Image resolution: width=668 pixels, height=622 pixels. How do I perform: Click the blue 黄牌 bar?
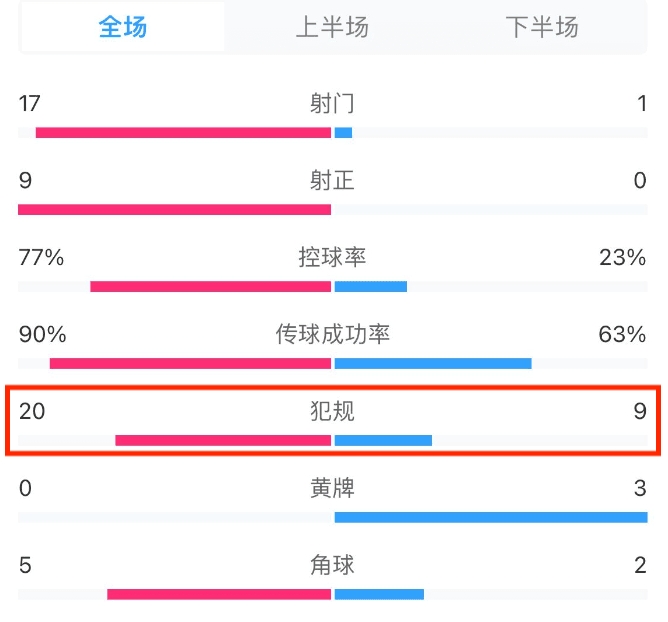click(x=491, y=517)
